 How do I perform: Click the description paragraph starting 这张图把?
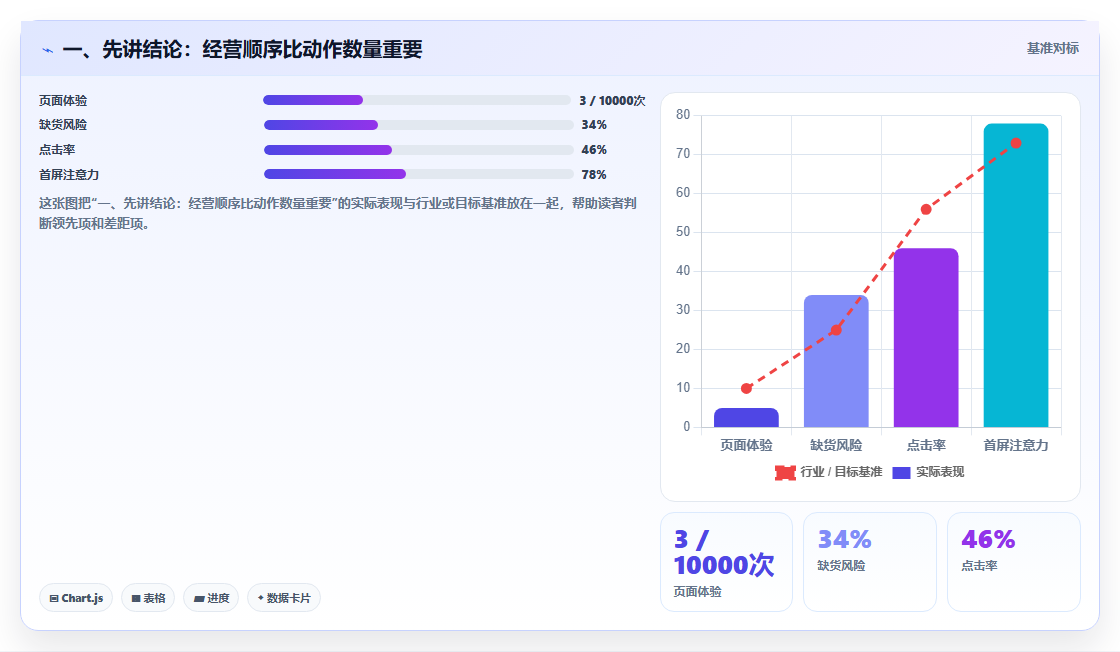pyautogui.click(x=338, y=214)
